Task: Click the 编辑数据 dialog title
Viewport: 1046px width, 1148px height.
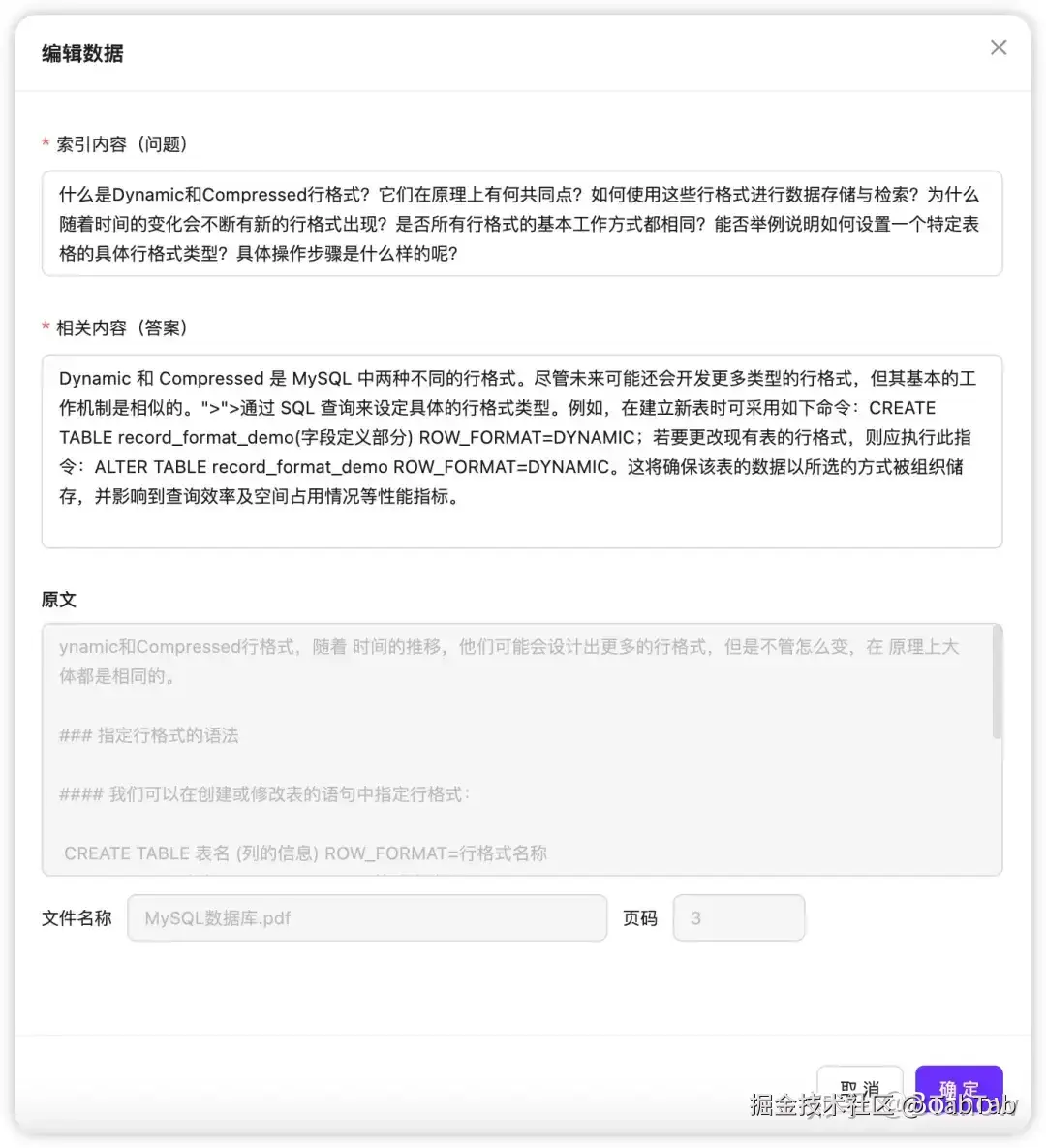Action: click(x=81, y=53)
